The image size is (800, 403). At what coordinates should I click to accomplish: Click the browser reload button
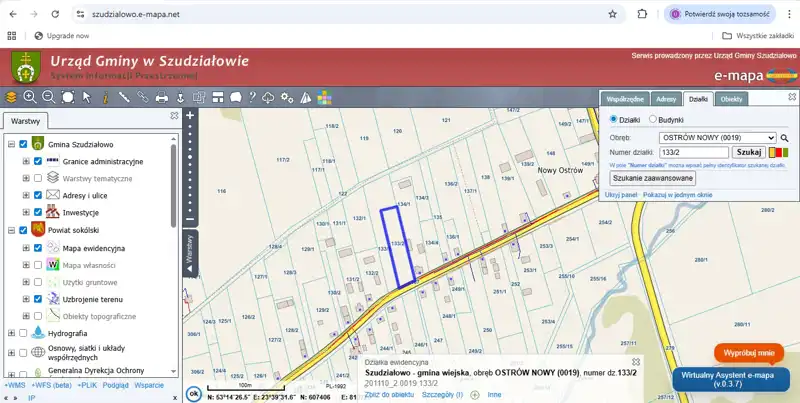point(55,14)
